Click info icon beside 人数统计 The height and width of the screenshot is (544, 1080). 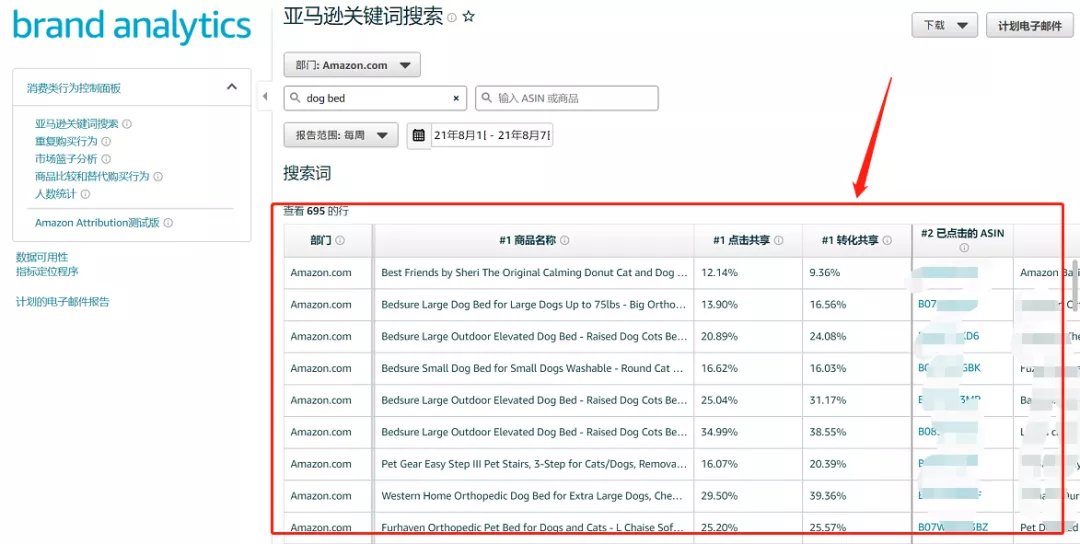[x=85, y=194]
